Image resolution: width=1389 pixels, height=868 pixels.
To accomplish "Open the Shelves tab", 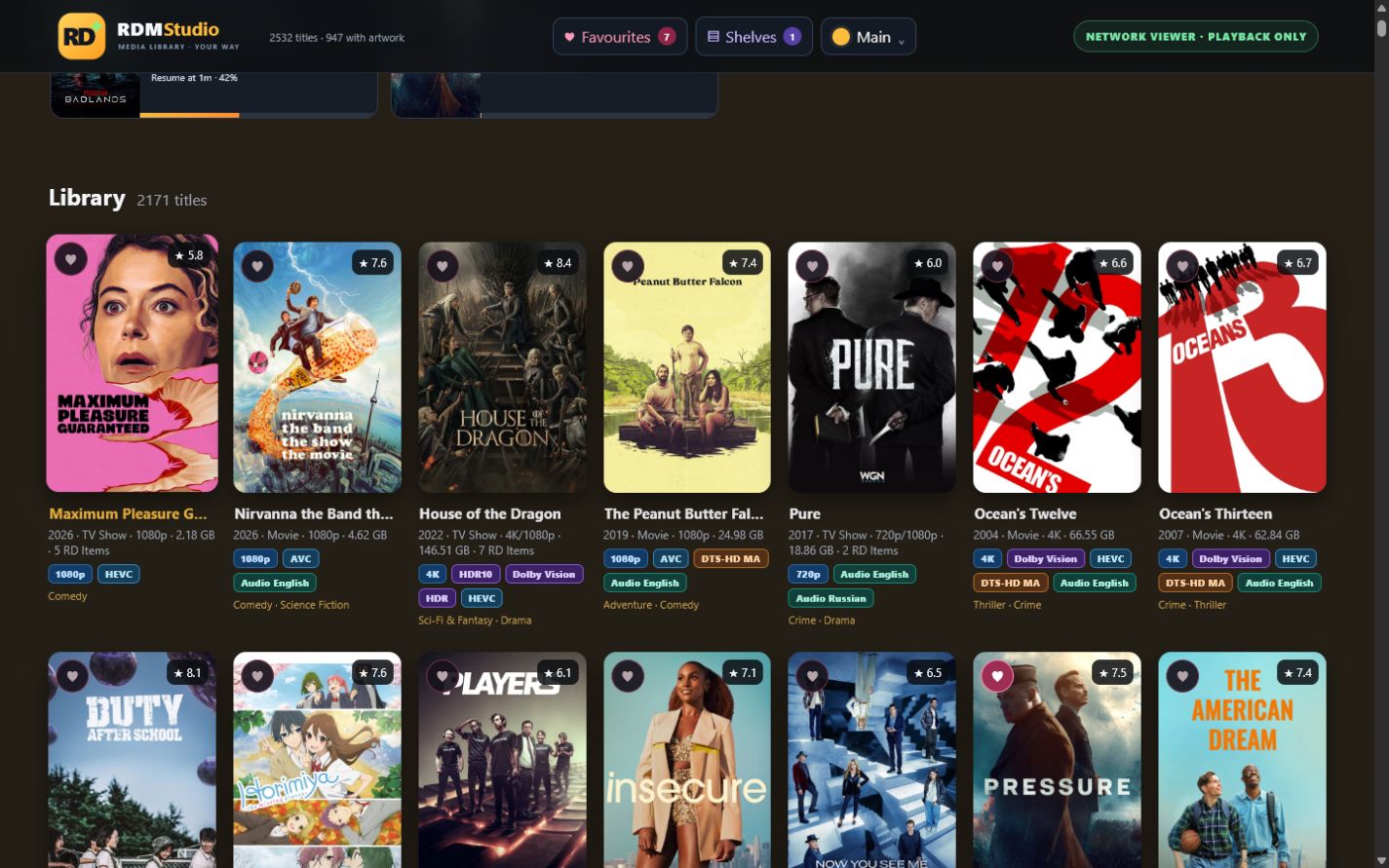I will (753, 36).
